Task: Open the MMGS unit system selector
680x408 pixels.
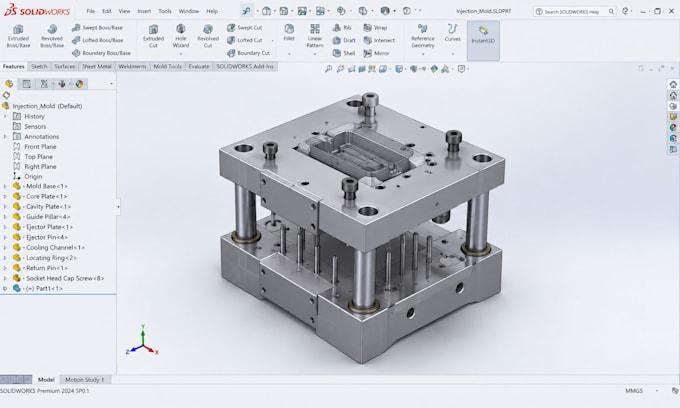Action: point(634,391)
